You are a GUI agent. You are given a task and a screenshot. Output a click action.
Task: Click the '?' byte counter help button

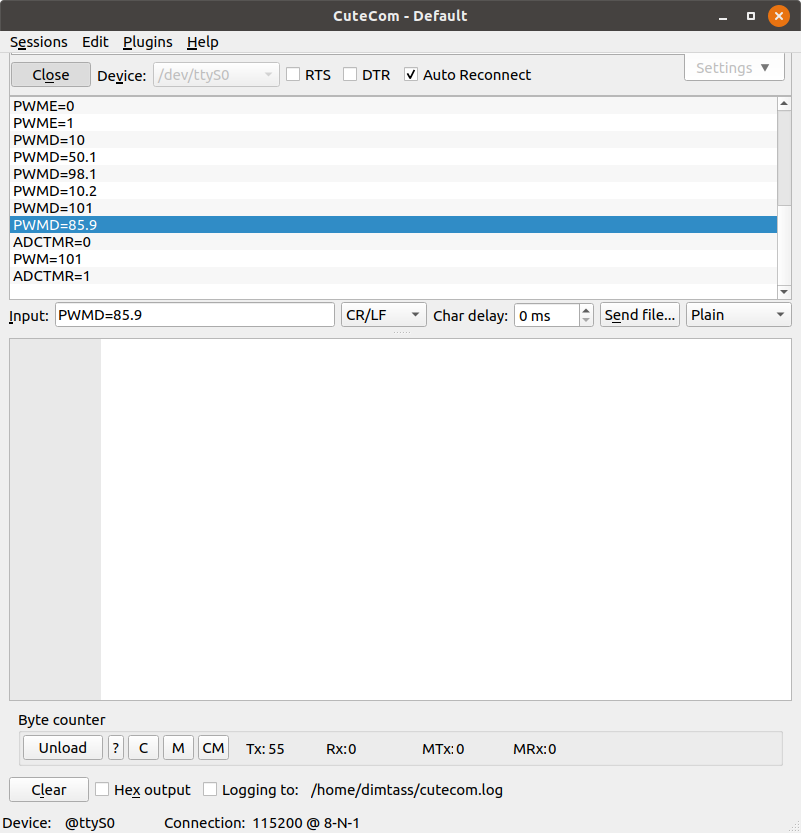click(116, 748)
